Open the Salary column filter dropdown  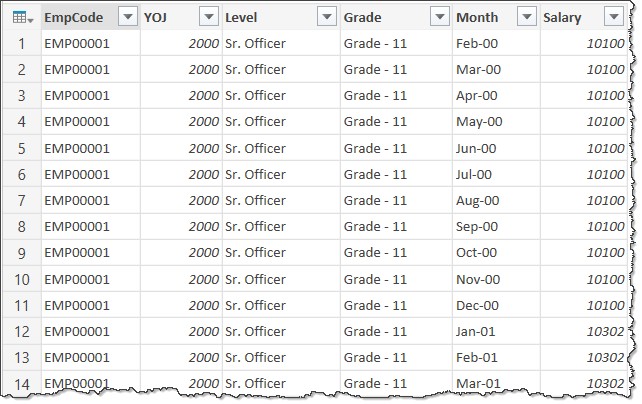pos(611,18)
